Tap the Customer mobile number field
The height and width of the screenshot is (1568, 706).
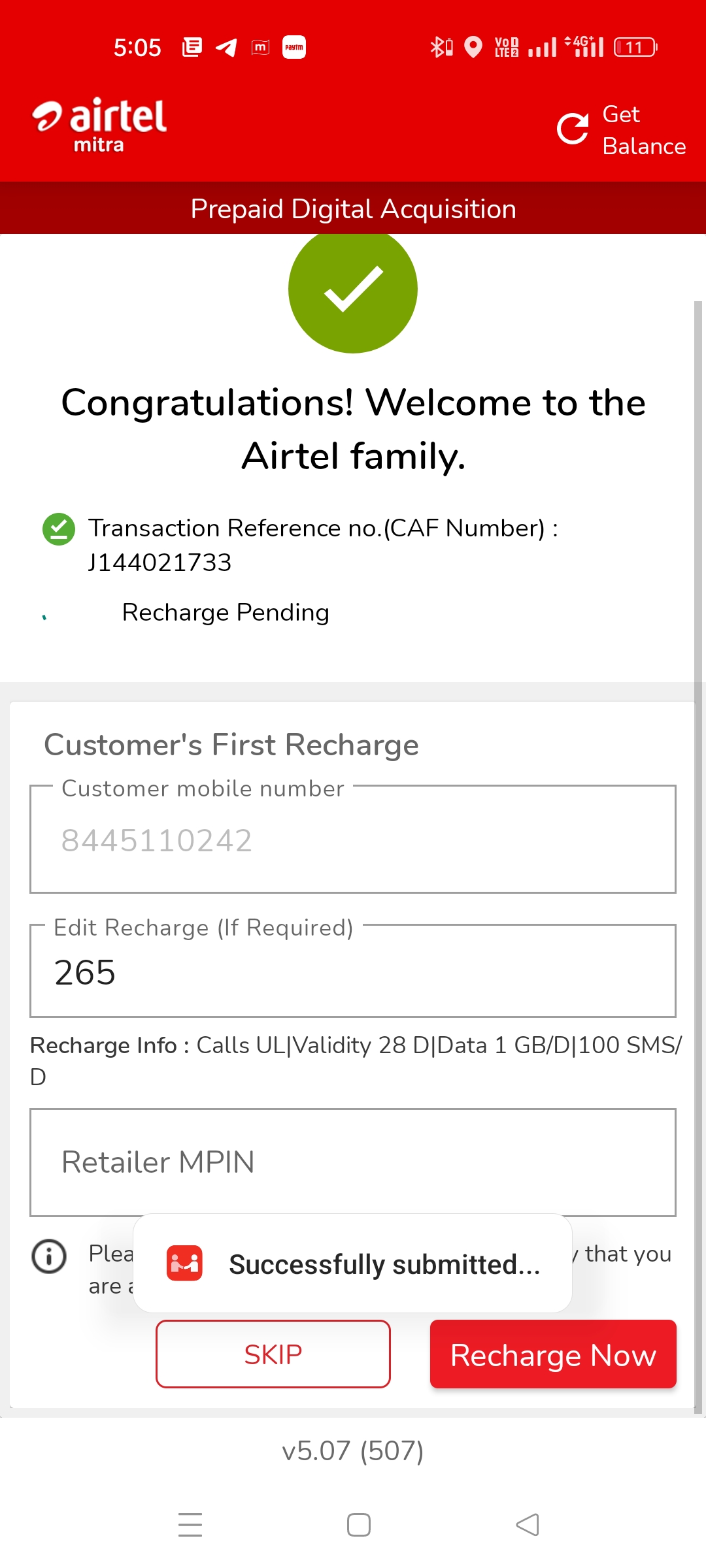point(353,840)
